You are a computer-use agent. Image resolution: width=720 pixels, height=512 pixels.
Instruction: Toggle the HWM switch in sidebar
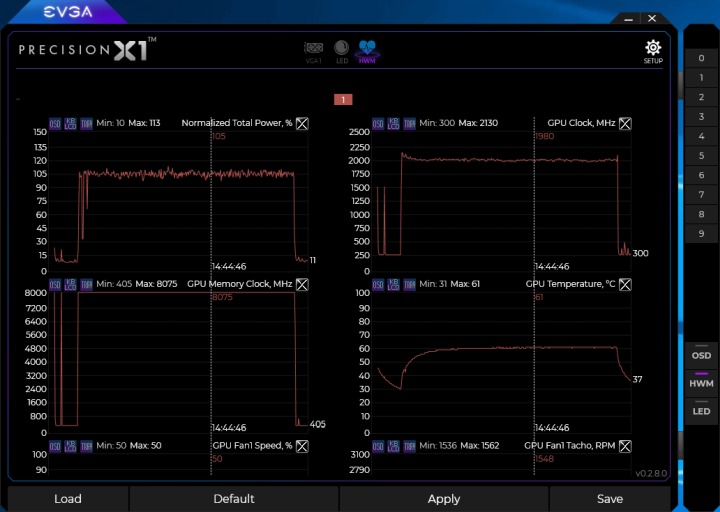click(x=701, y=381)
